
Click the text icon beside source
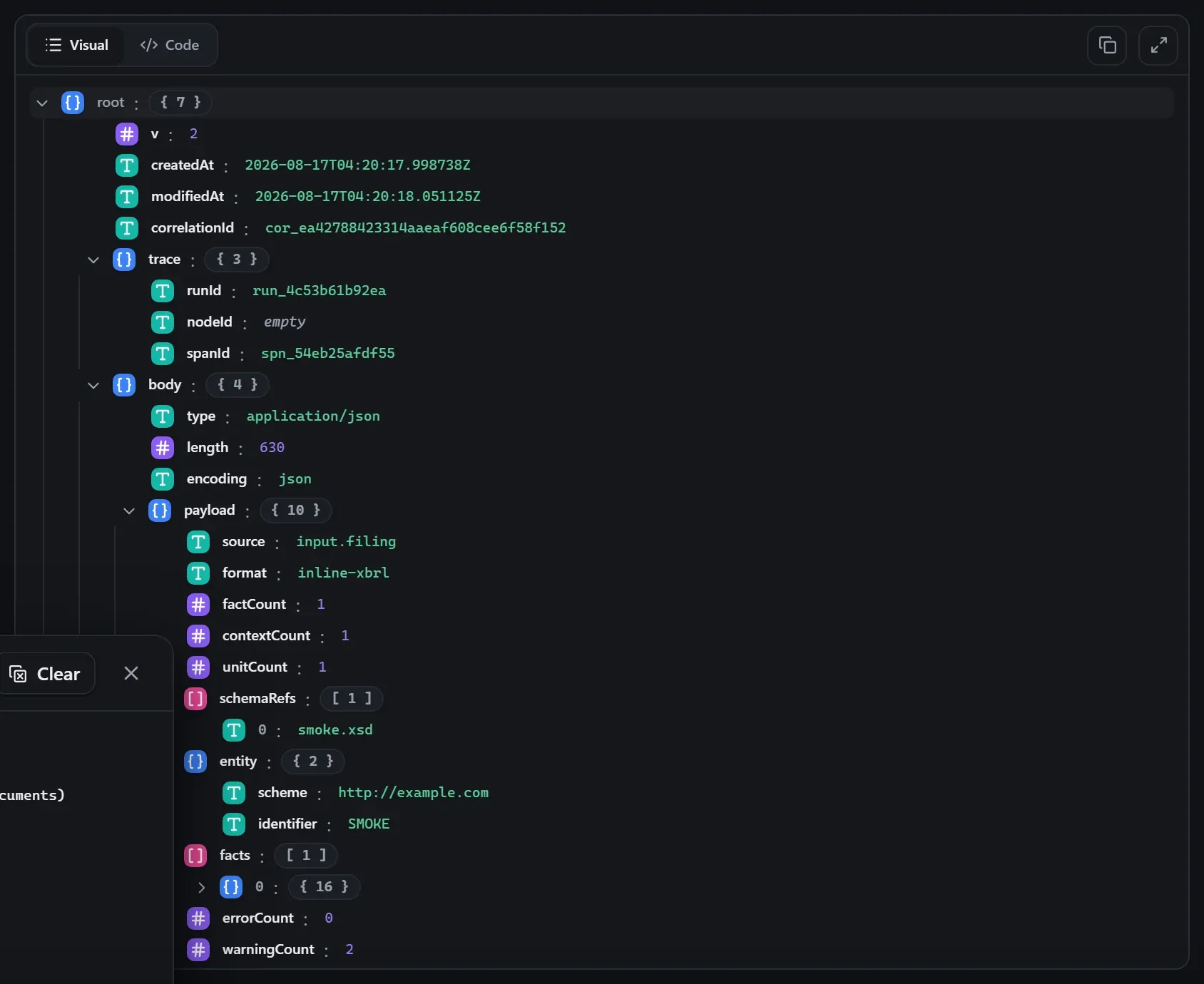pos(198,542)
